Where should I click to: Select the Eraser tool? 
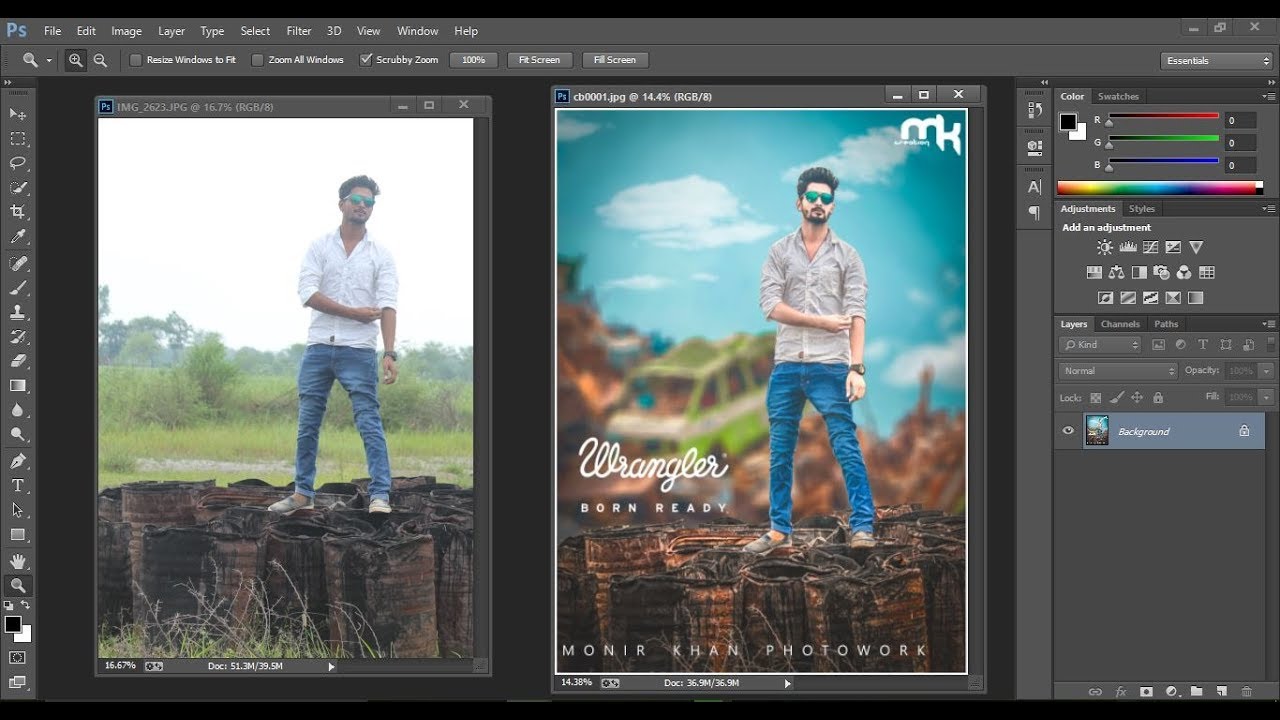pyautogui.click(x=18, y=361)
